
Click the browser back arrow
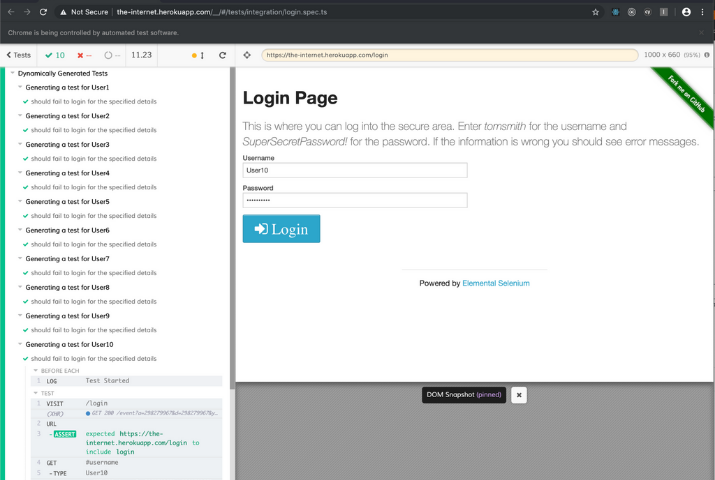9,12
